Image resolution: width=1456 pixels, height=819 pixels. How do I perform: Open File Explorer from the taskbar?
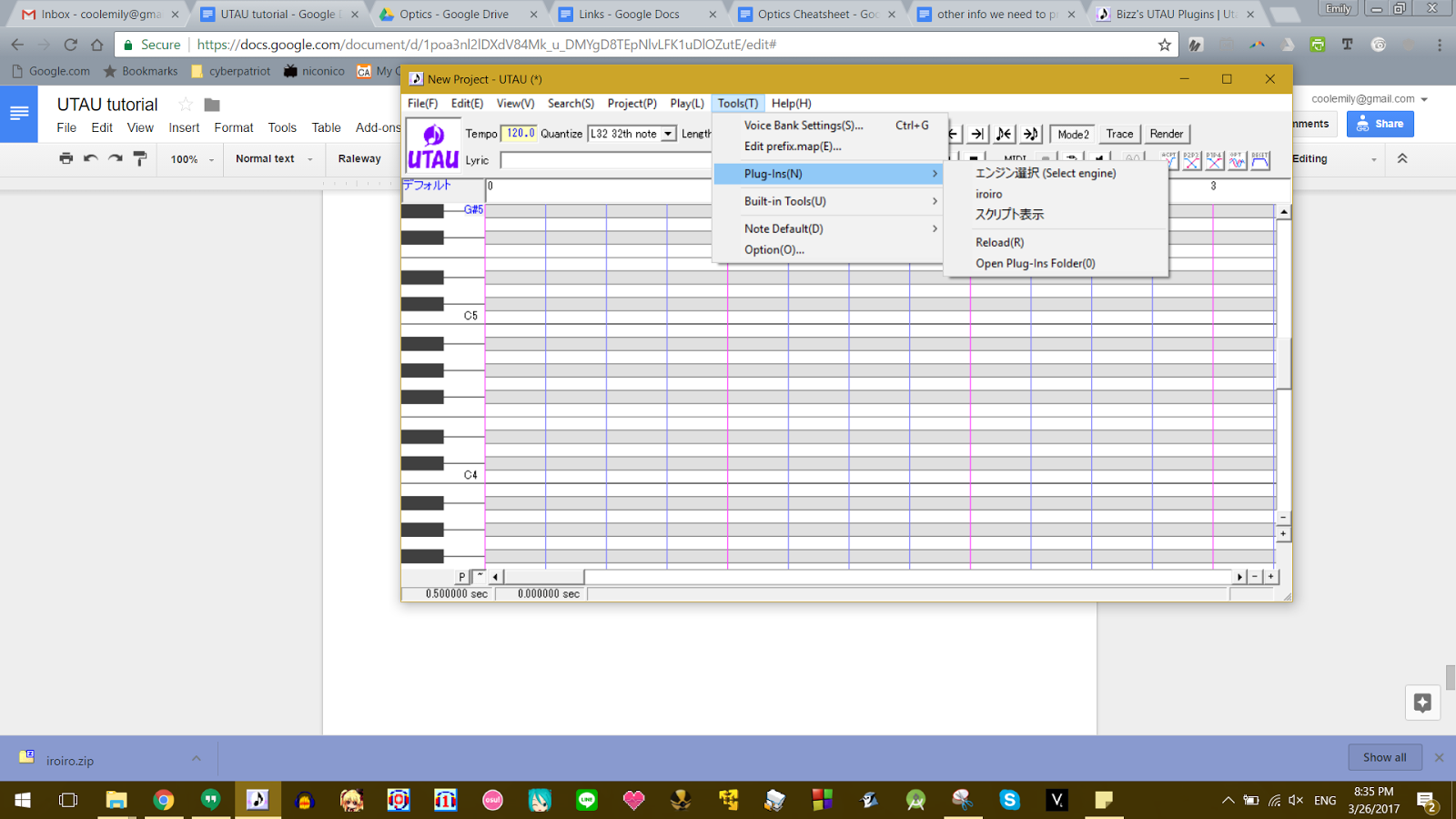[116, 800]
